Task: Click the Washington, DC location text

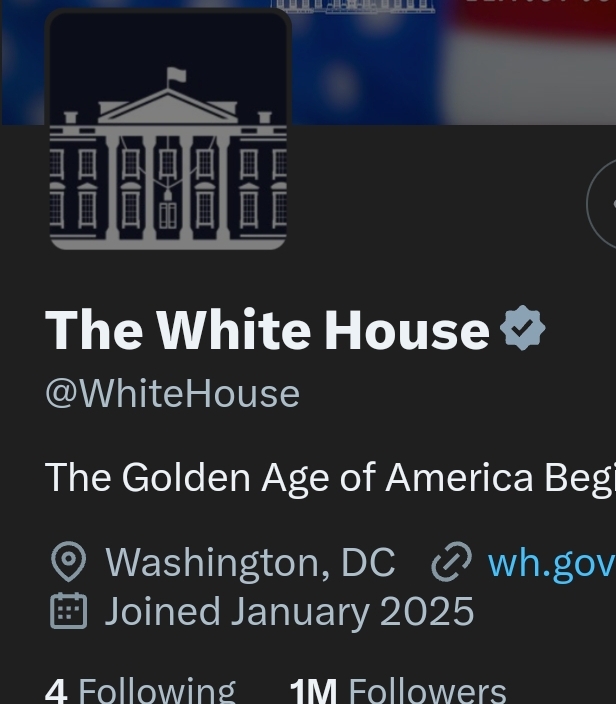Action: click(250, 563)
